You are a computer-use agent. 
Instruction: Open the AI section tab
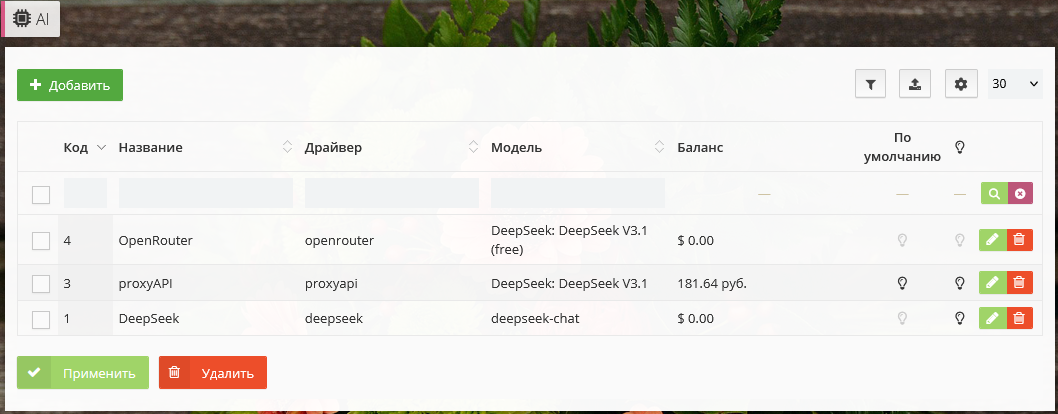pos(31,18)
